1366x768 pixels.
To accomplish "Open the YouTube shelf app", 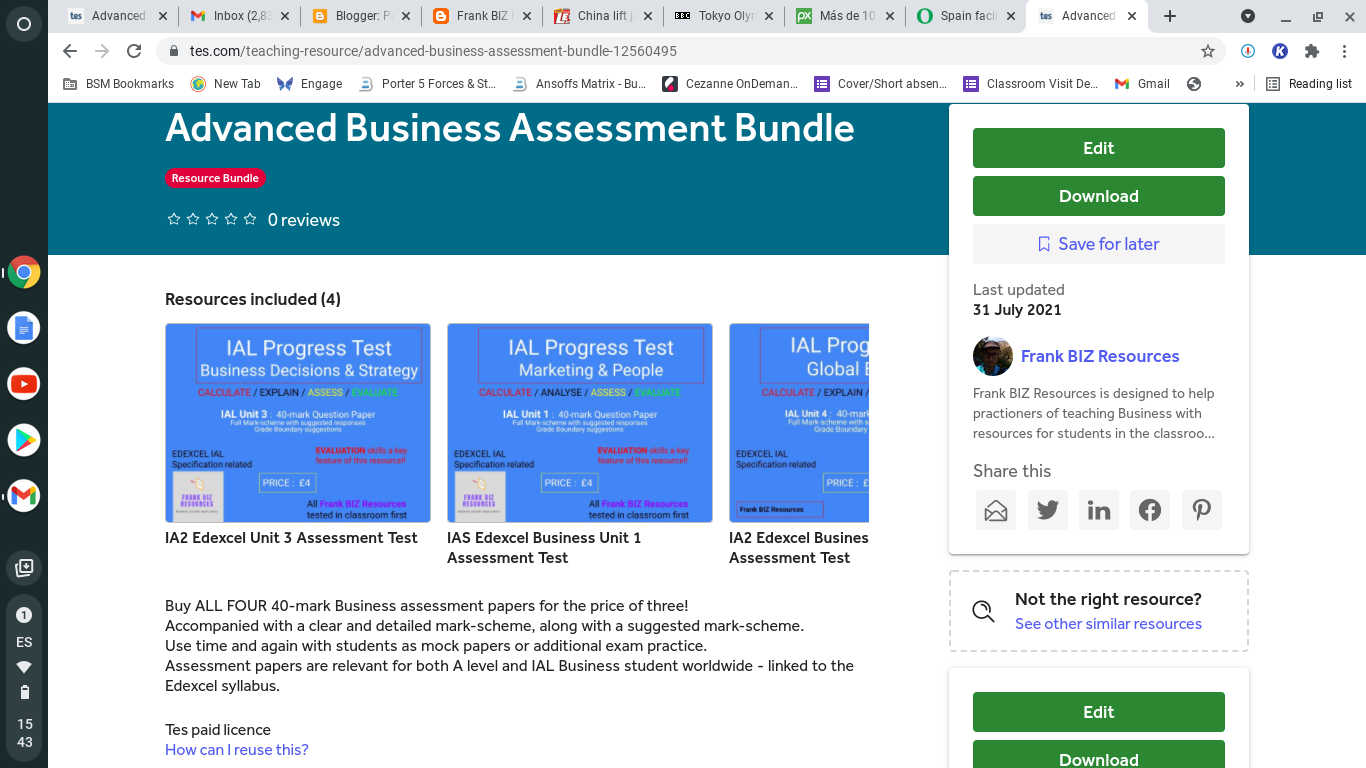I will (x=24, y=384).
